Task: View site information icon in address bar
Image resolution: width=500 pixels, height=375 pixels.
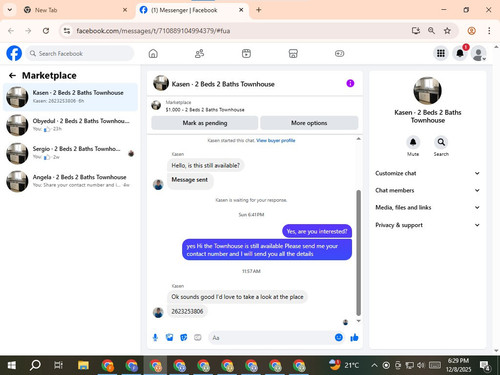Action: (67, 31)
